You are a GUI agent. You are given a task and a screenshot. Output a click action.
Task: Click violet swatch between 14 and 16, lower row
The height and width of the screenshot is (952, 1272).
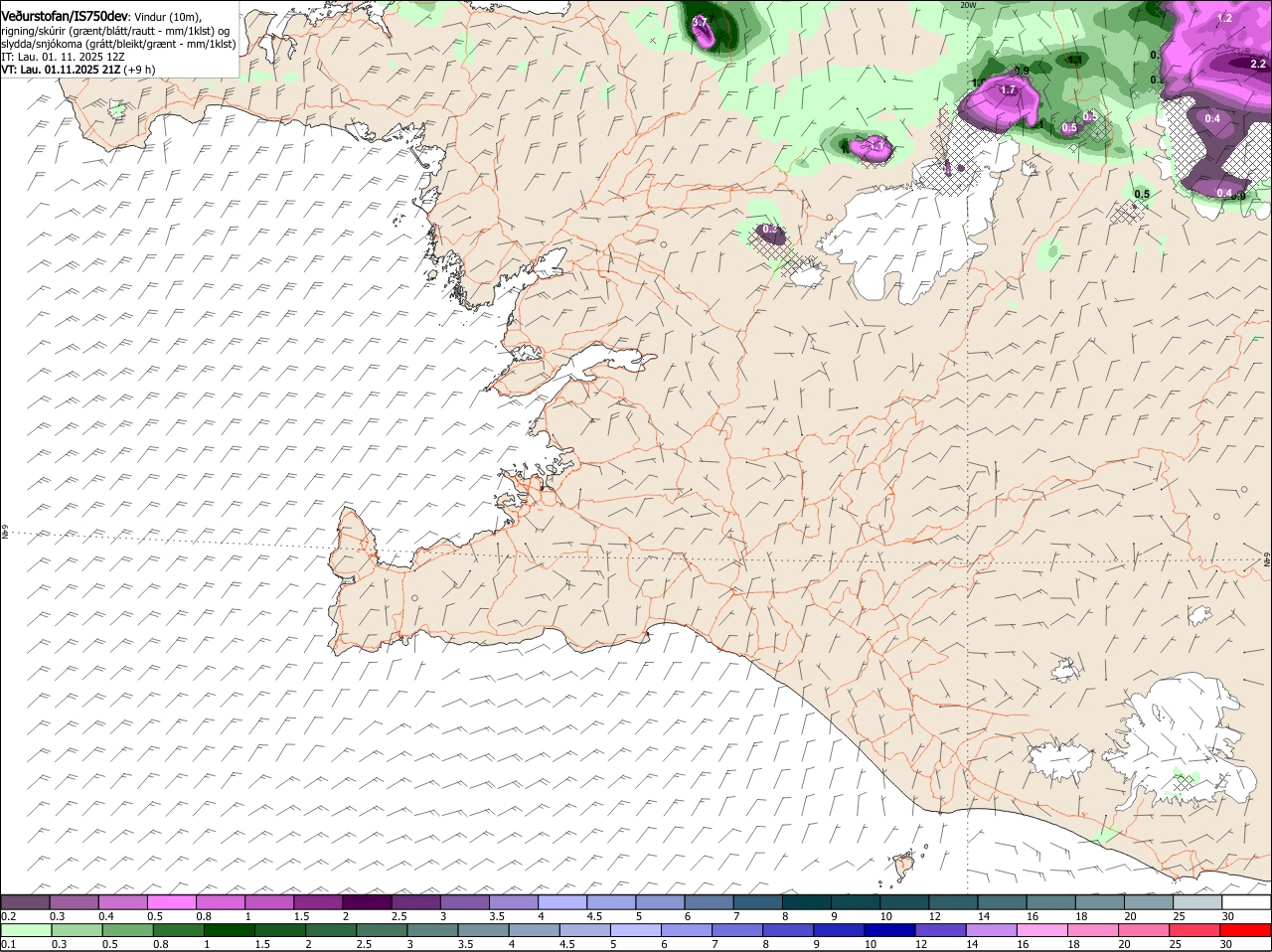[x=992, y=930]
